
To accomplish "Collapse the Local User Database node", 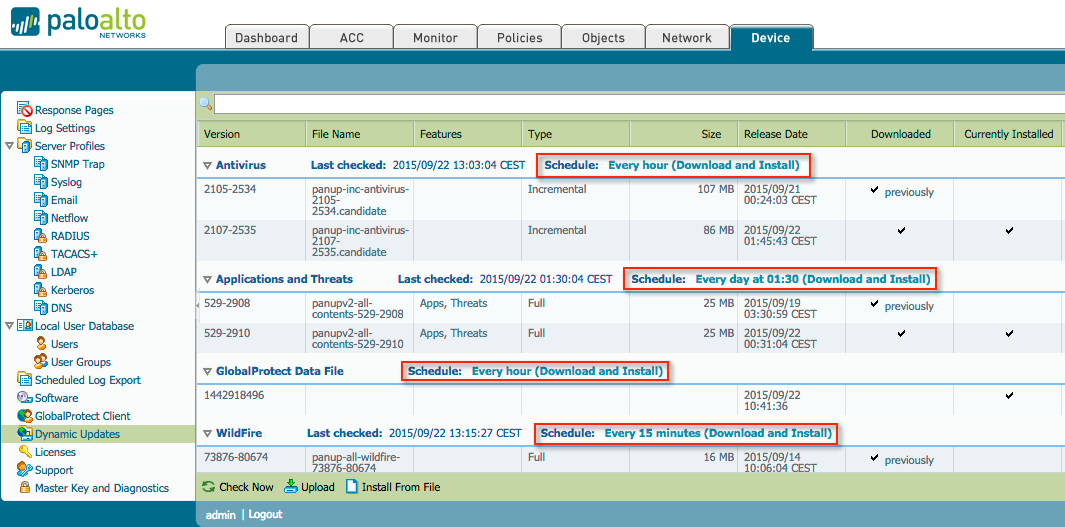I will pyautogui.click(x=9, y=326).
